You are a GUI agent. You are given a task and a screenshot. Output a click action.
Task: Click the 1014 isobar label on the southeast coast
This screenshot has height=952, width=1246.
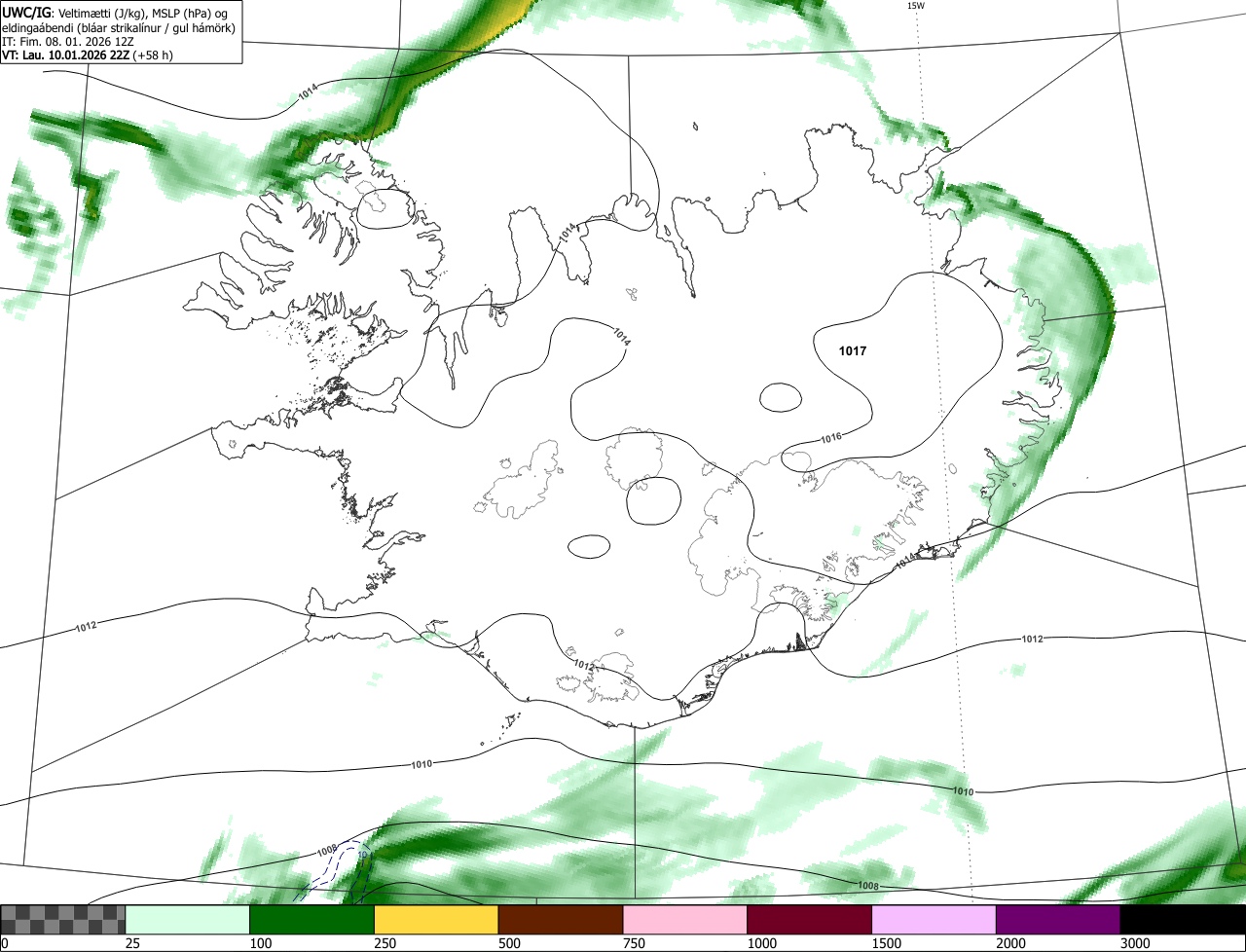906,563
